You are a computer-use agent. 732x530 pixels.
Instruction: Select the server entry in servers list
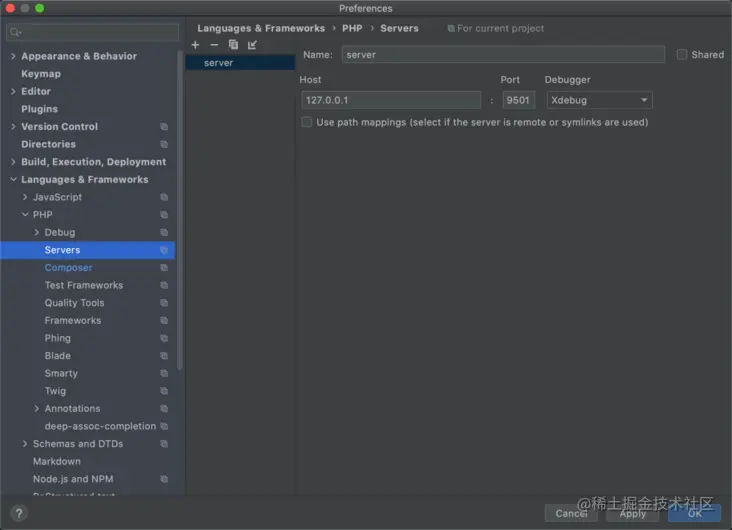point(240,63)
